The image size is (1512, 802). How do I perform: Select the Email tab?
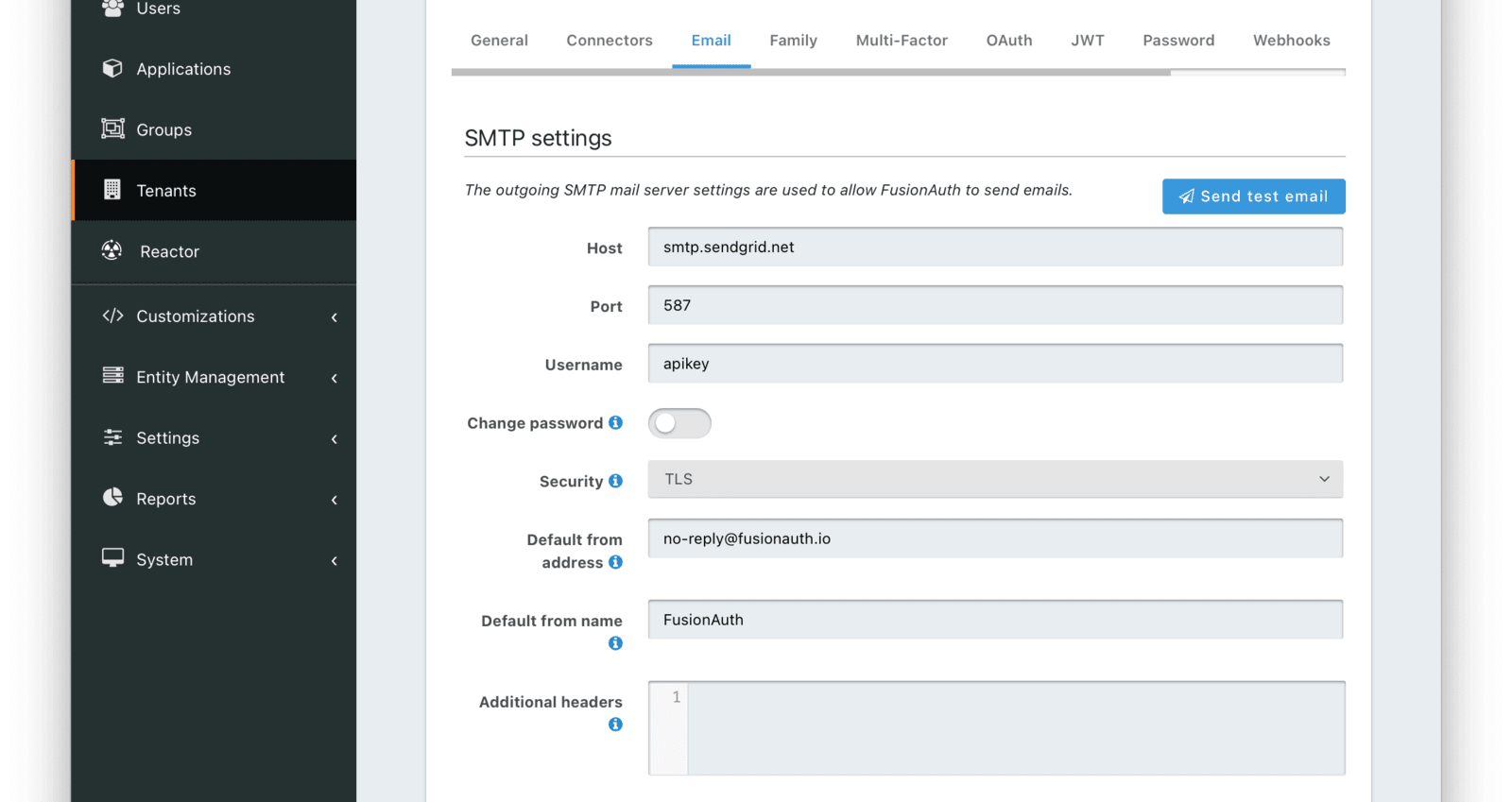711,41
